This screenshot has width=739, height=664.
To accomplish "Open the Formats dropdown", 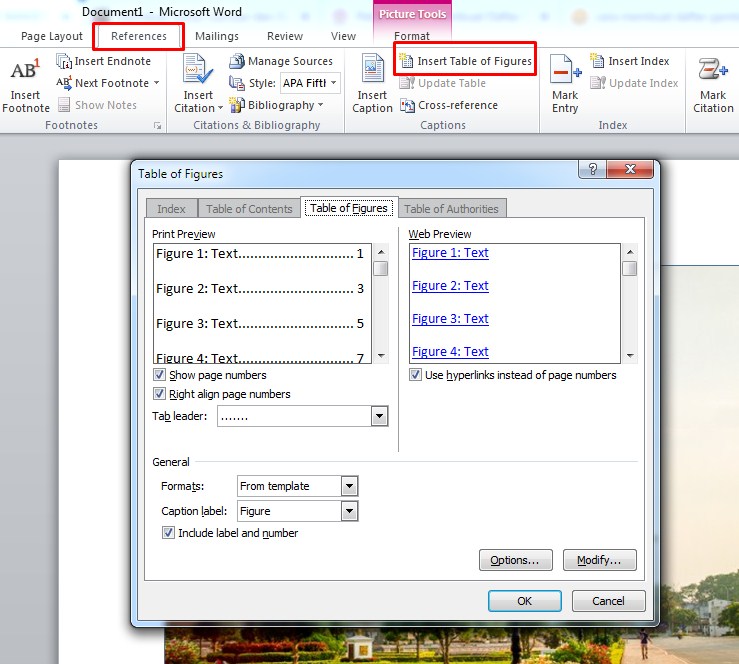I will (x=349, y=486).
